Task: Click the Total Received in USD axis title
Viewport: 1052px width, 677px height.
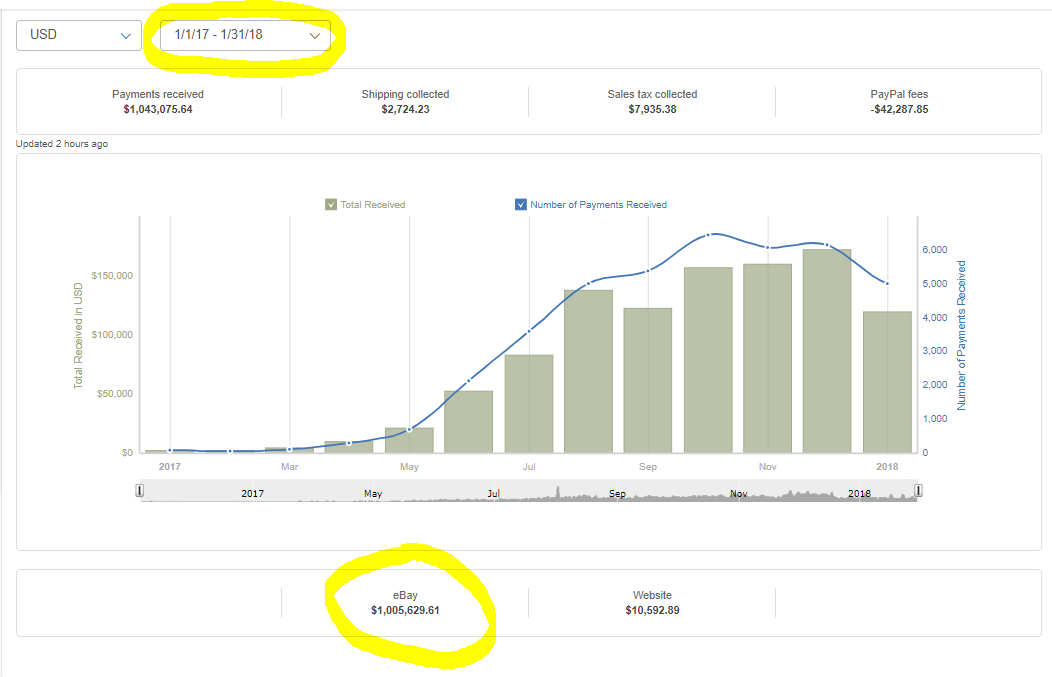Action: (78, 335)
